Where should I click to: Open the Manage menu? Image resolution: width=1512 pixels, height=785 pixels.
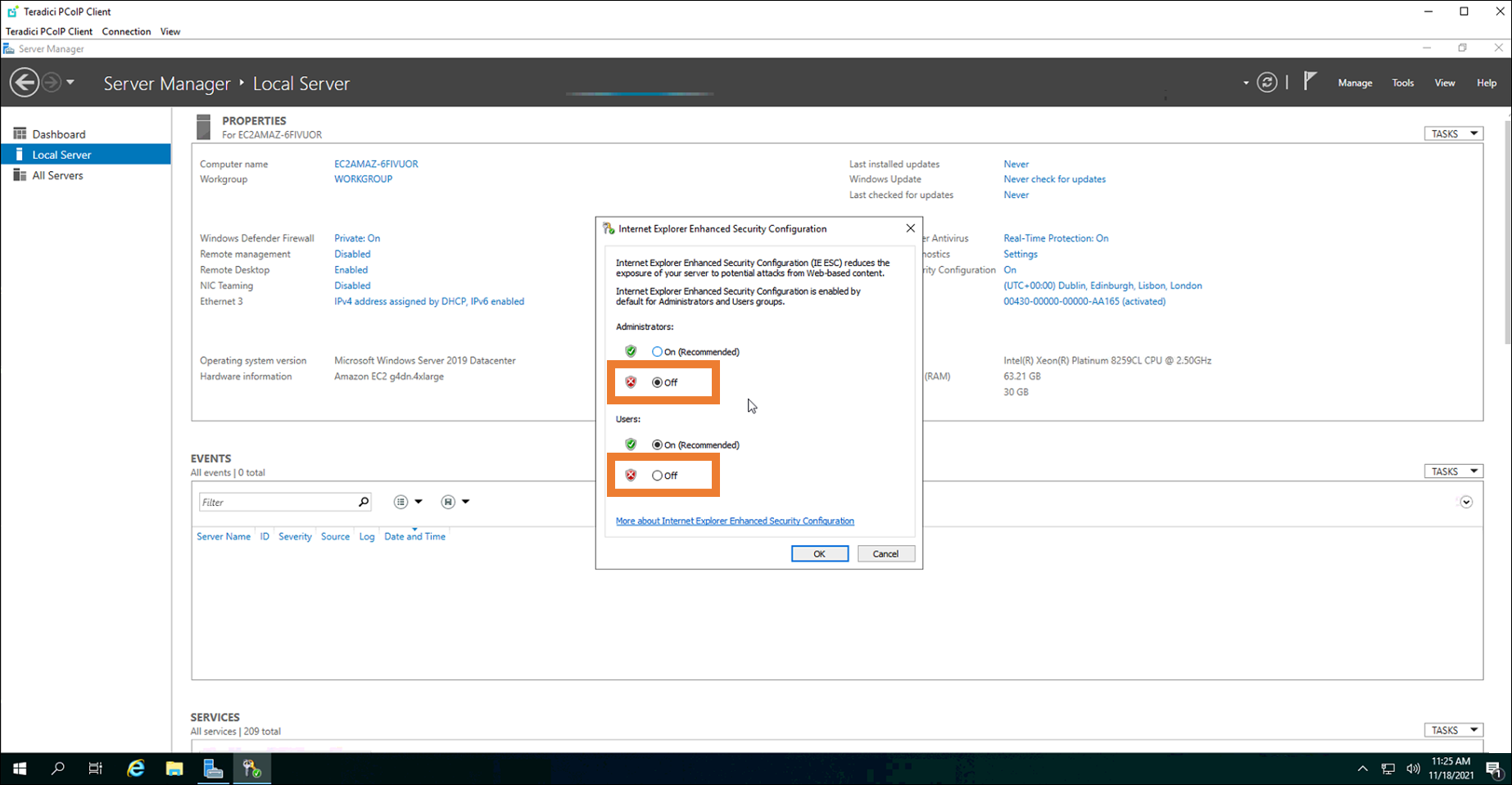[x=1355, y=83]
